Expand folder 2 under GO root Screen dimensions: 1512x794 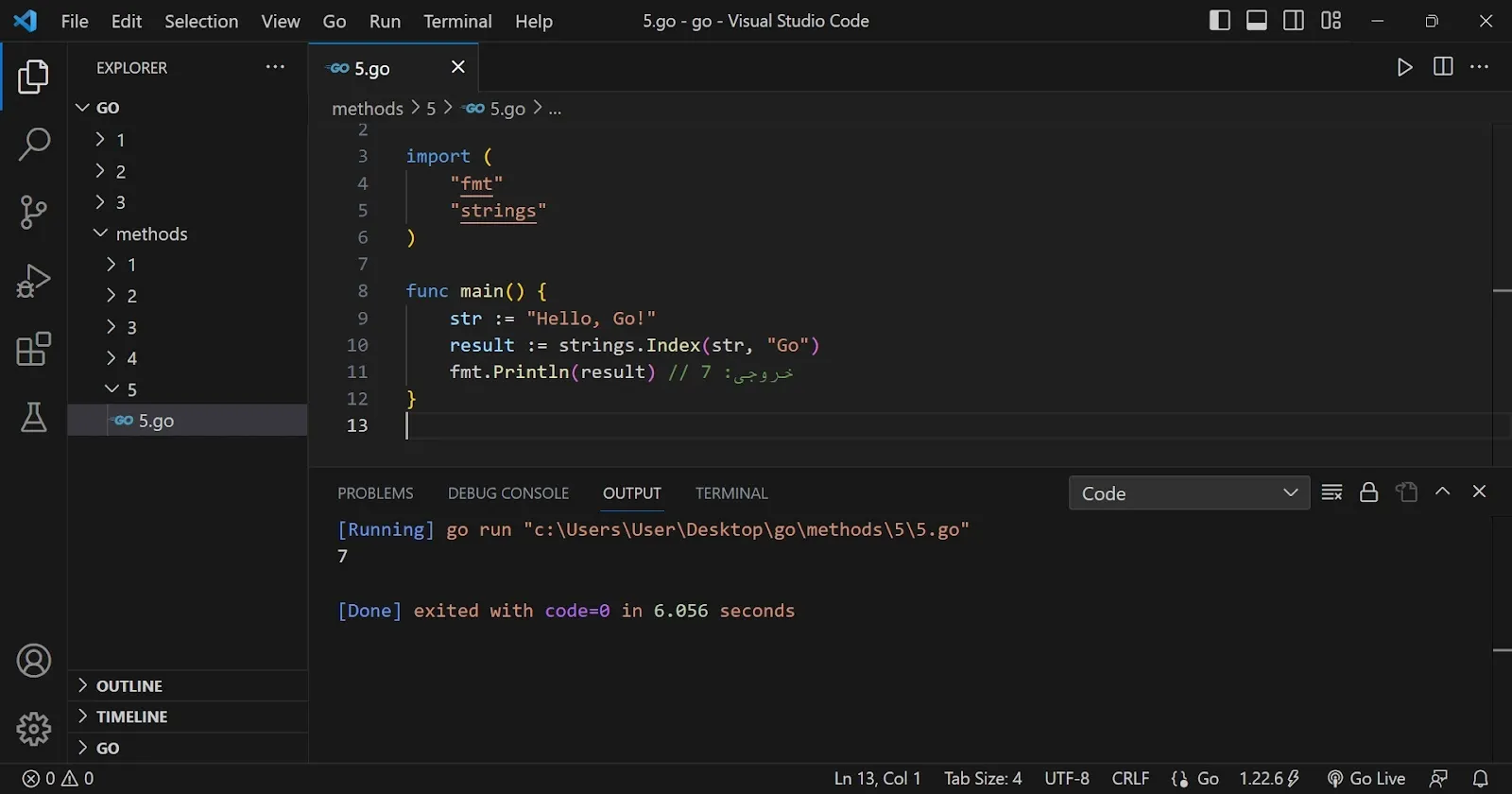[x=188, y=171]
